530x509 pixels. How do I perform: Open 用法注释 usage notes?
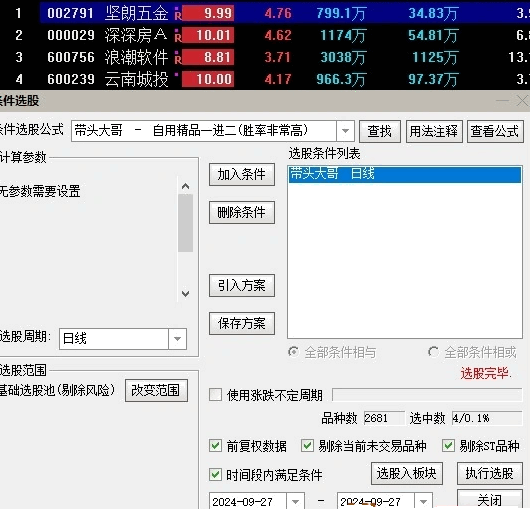coord(434,131)
